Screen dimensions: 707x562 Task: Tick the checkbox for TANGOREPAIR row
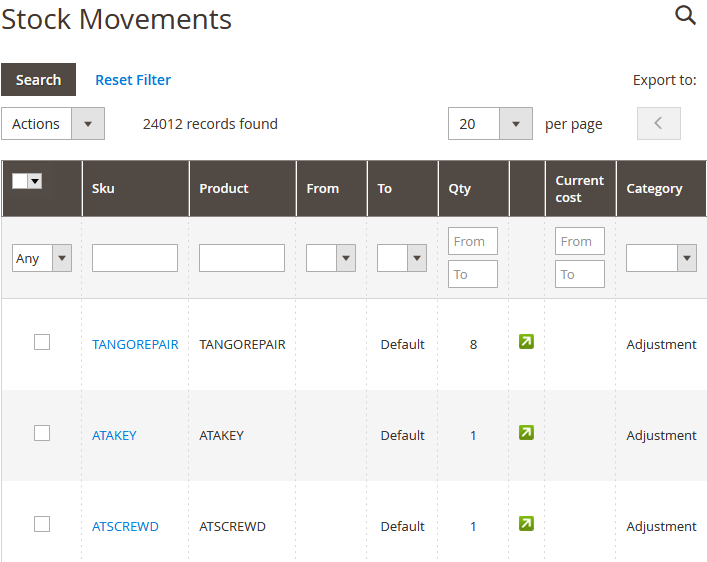[42, 342]
